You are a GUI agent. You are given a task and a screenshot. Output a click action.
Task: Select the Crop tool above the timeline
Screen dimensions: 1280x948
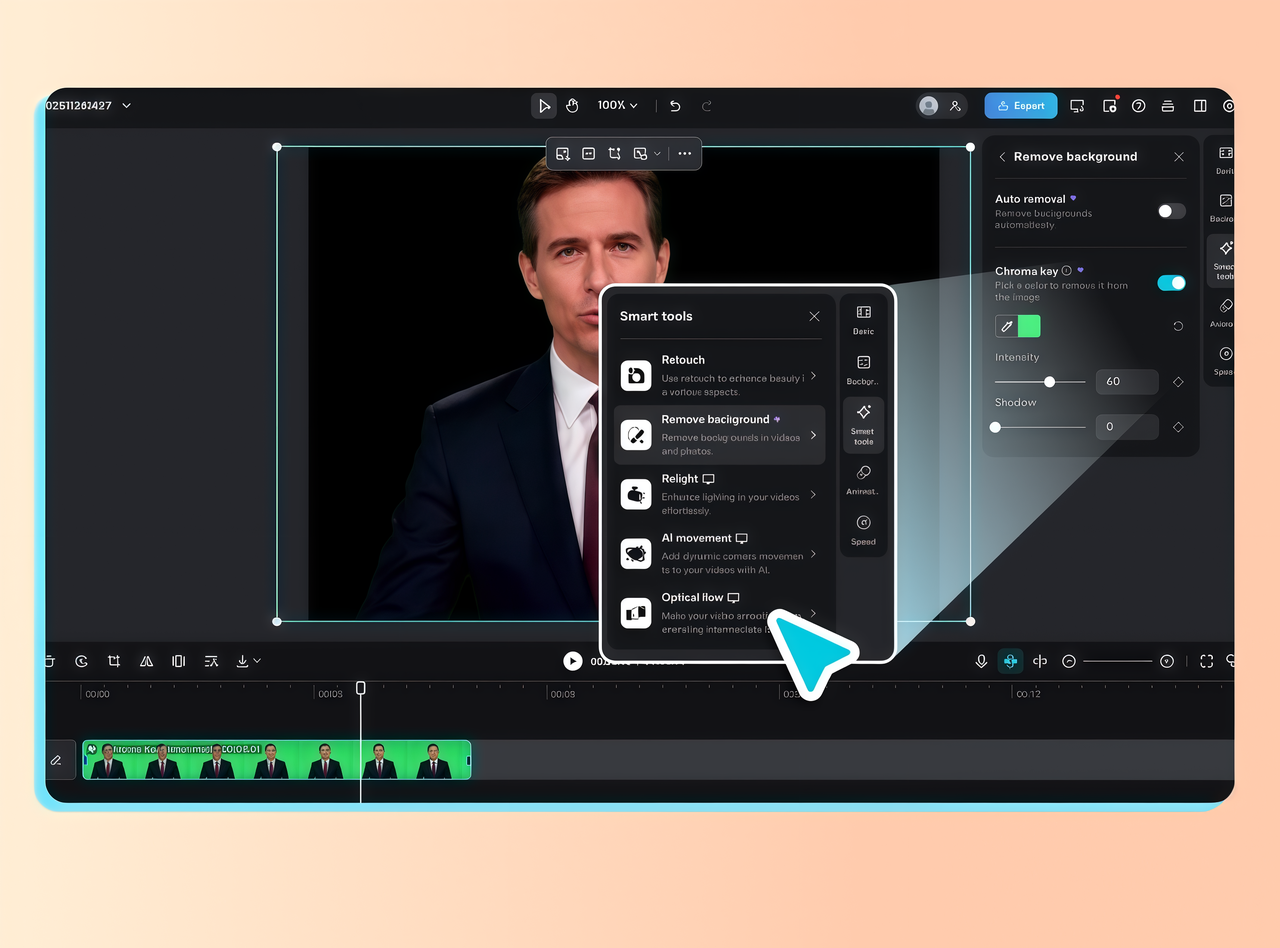(114, 661)
